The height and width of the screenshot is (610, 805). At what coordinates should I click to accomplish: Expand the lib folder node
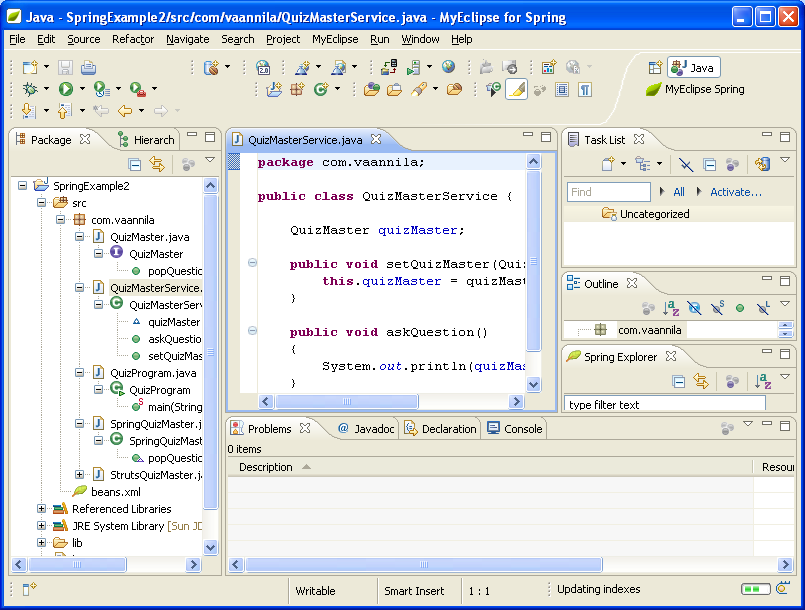tap(42, 542)
